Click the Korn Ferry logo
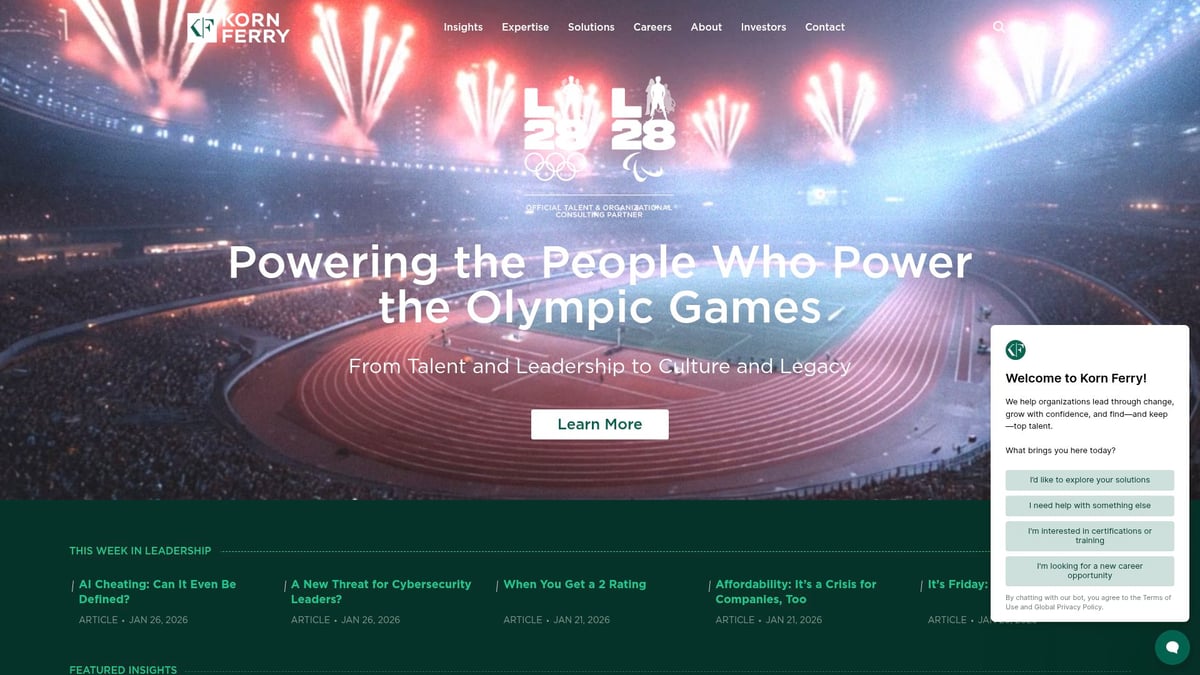This screenshot has width=1200, height=675. (239, 28)
